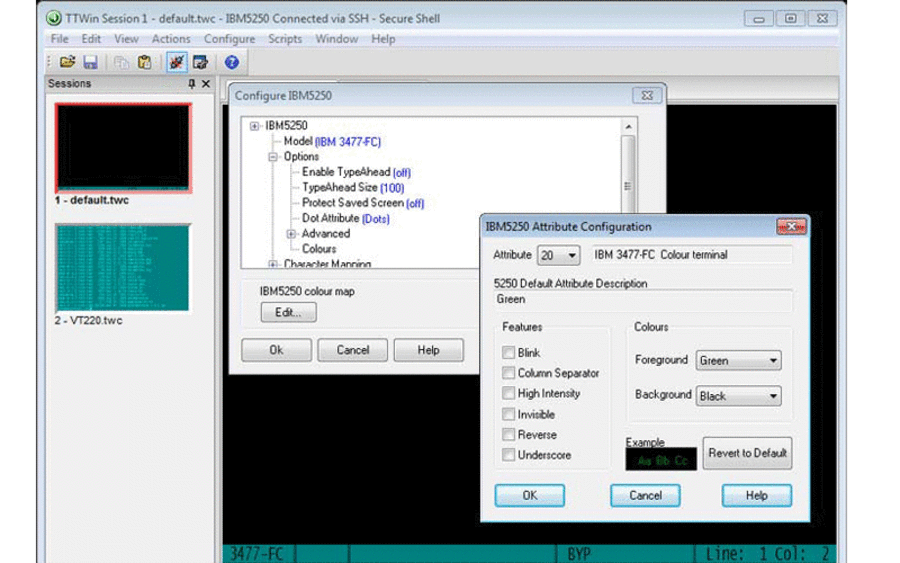Select Enable TypeAhead (off) tree item
The width and height of the screenshot is (900, 563).
pyautogui.click(x=356, y=172)
